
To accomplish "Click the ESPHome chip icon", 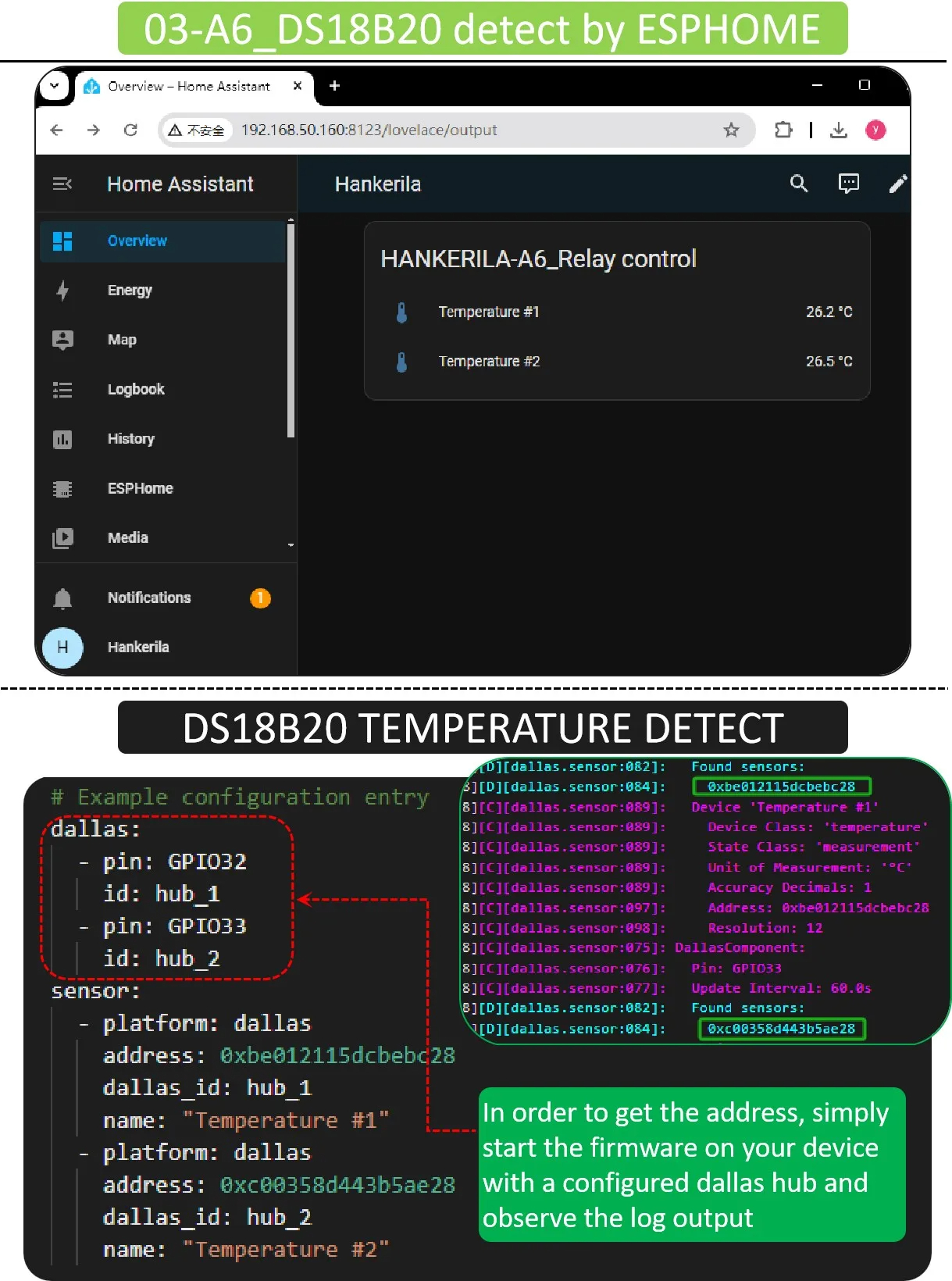I will tap(62, 489).
